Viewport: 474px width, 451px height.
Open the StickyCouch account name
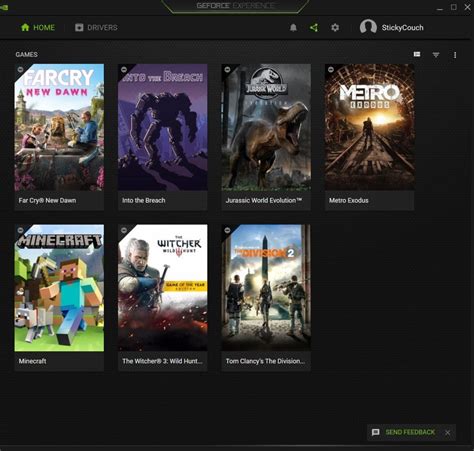click(x=402, y=28)
